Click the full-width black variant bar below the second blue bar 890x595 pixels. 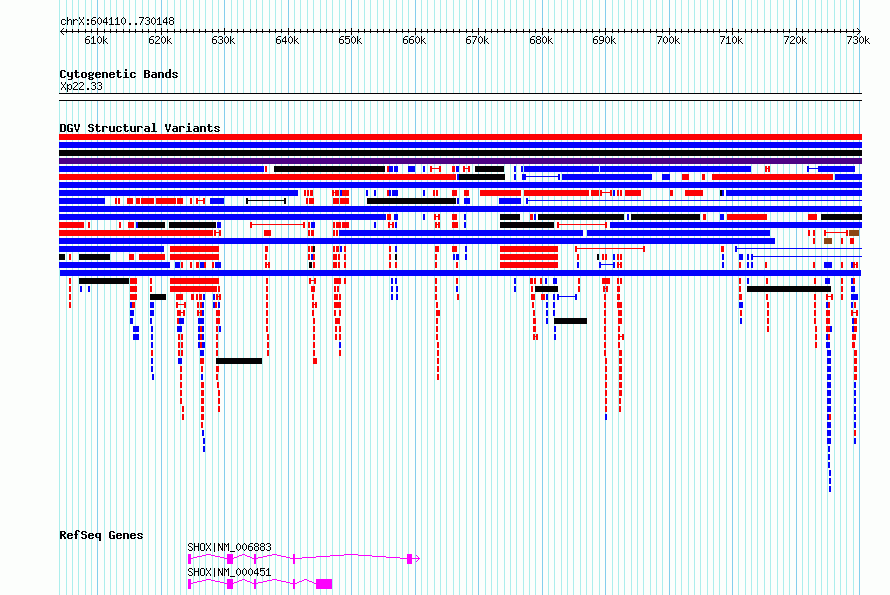[460, 153]
